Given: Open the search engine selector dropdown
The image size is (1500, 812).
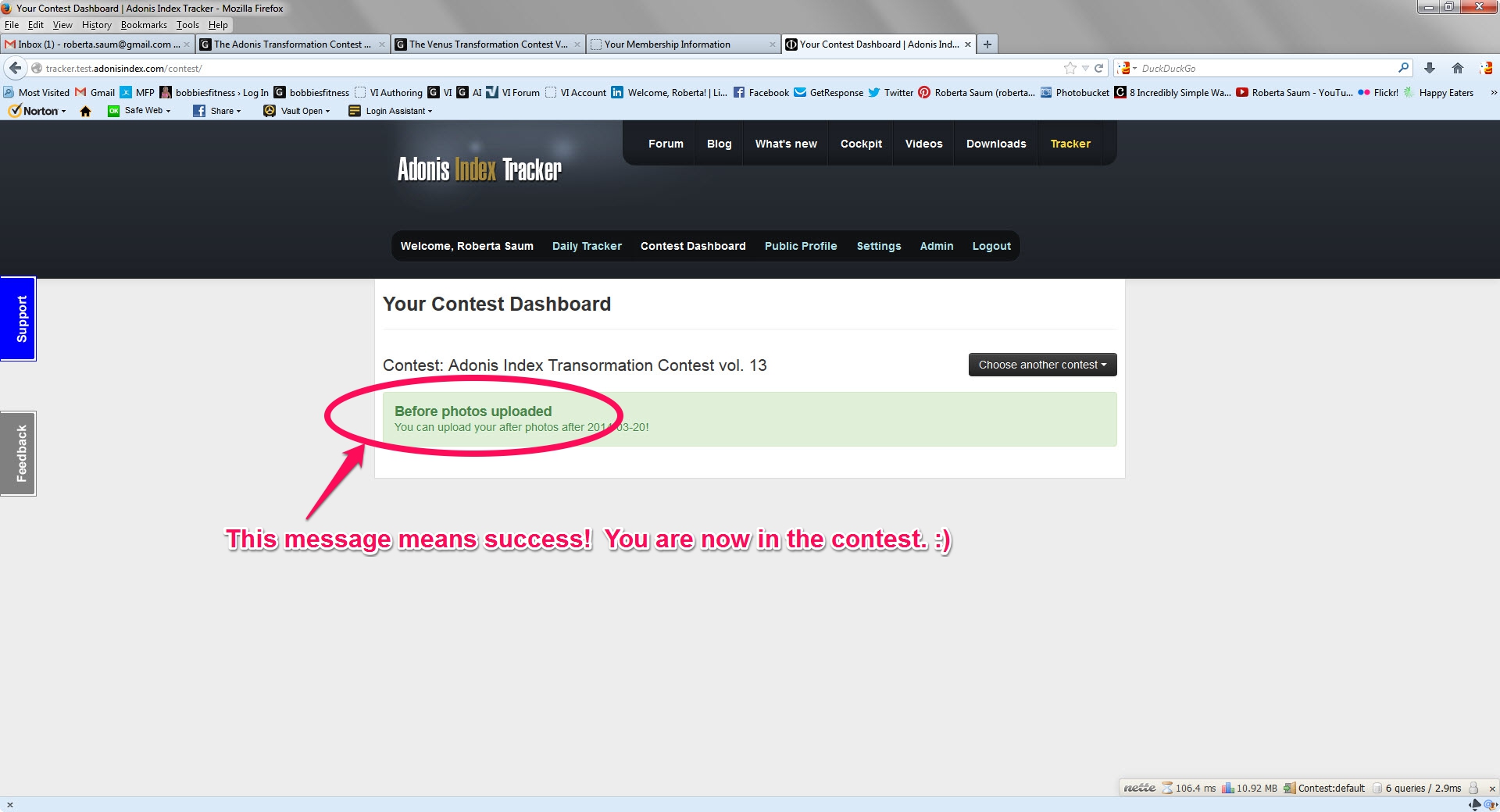Looking at the screenshot, I should tap(1127, 68).
